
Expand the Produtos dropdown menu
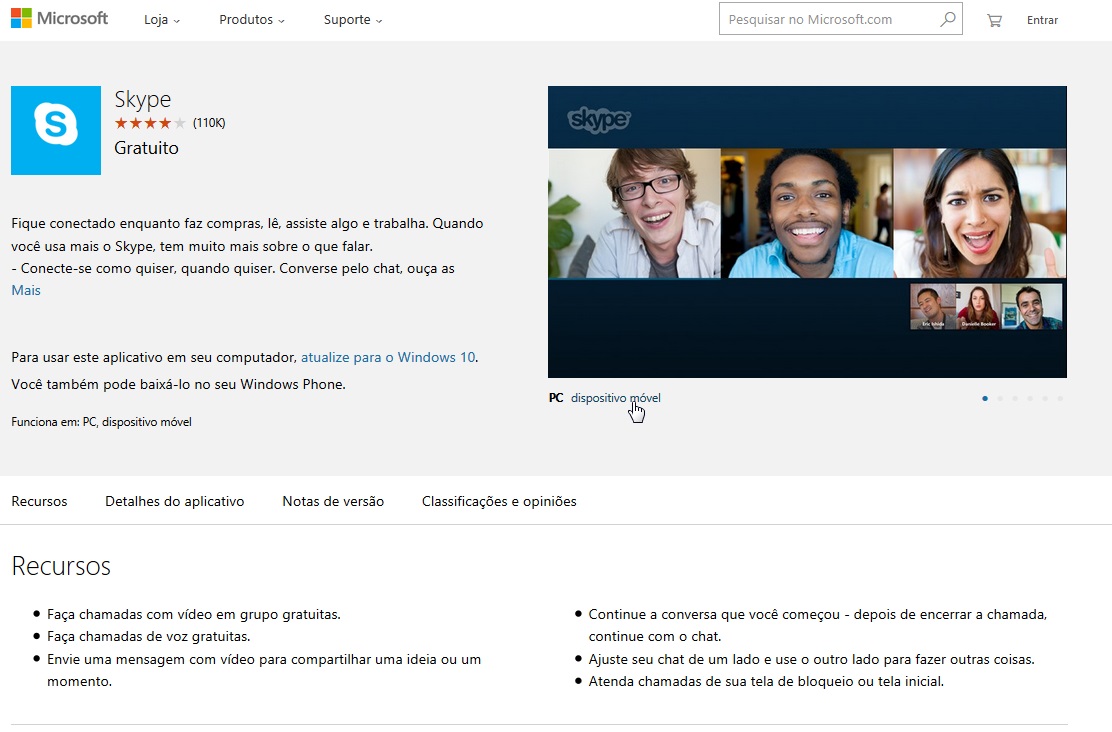pyautogui.click(x=252, y=20)
